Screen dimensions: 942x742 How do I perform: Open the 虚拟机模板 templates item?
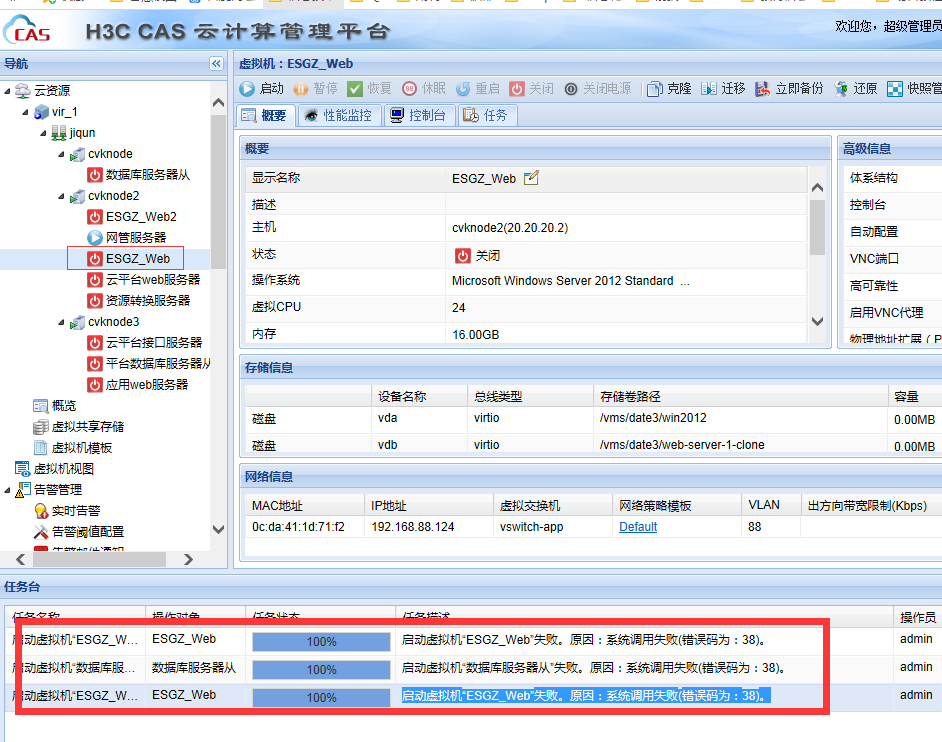coord(73,448)
